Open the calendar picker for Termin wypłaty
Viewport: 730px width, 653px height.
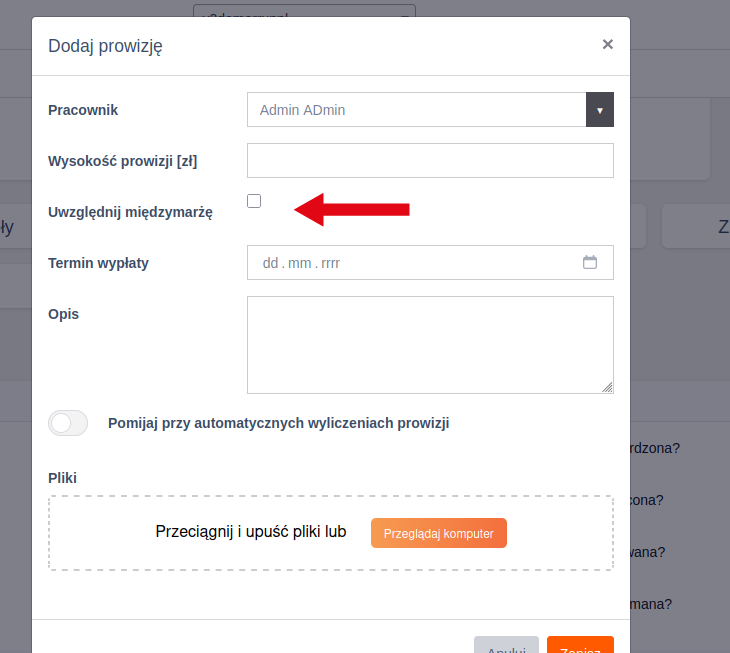pos(590,262)
